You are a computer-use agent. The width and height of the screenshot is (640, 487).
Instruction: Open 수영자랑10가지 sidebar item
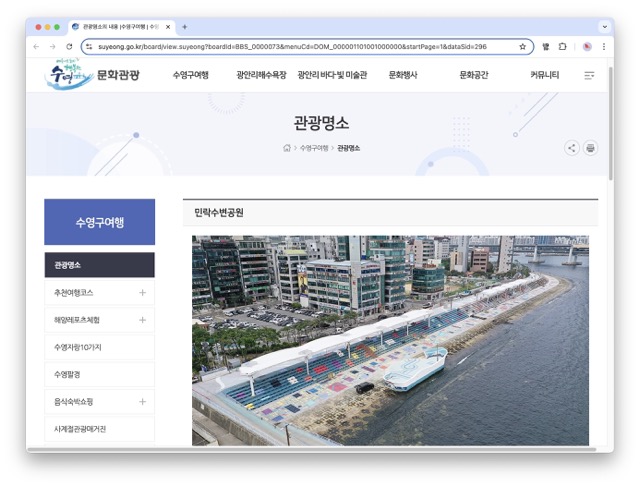click(100, 347)
